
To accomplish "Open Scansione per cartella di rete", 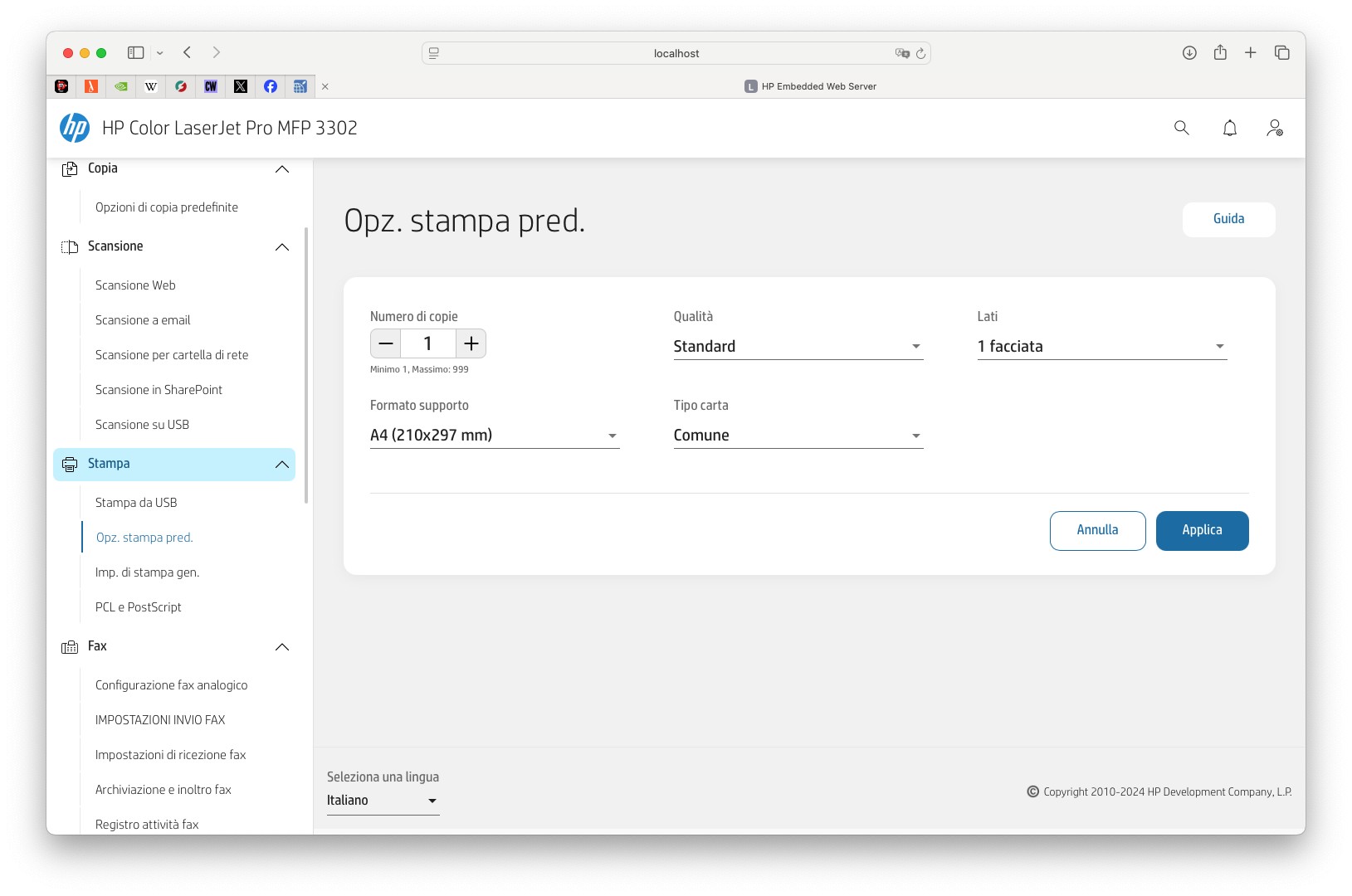I will [172, 355].
